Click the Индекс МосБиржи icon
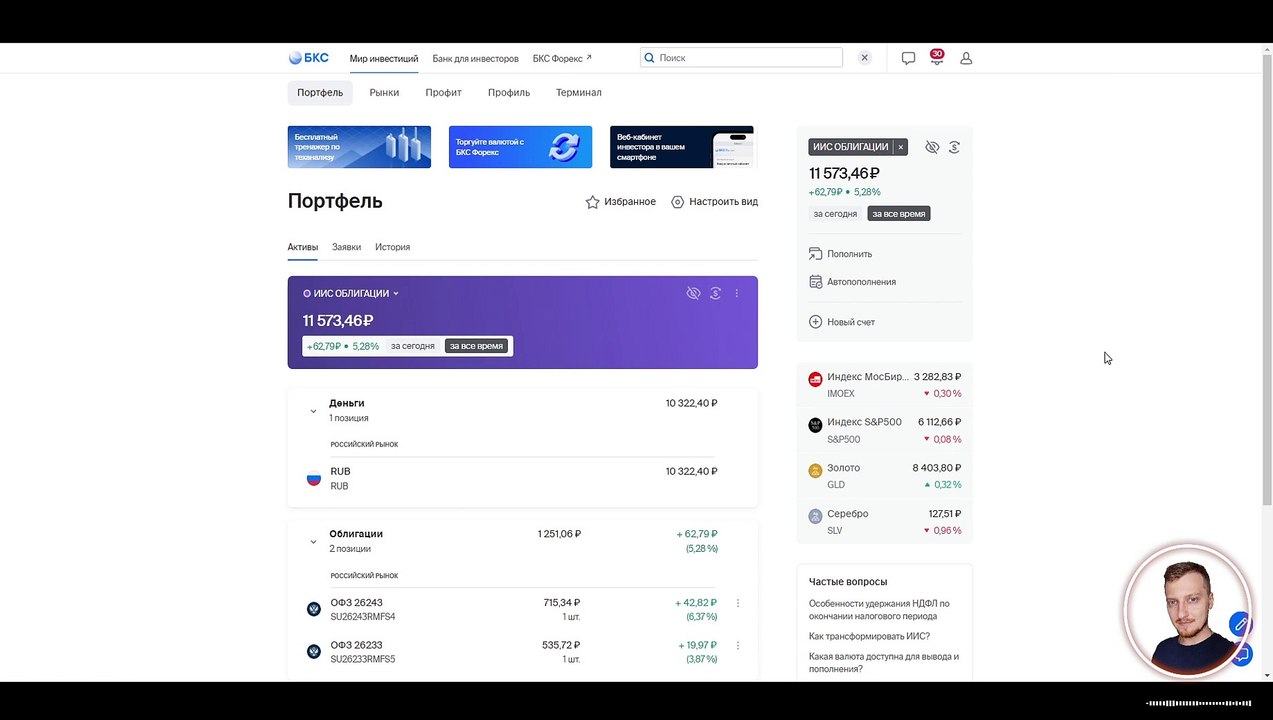The image size is (1273, 720). point(815,379)
